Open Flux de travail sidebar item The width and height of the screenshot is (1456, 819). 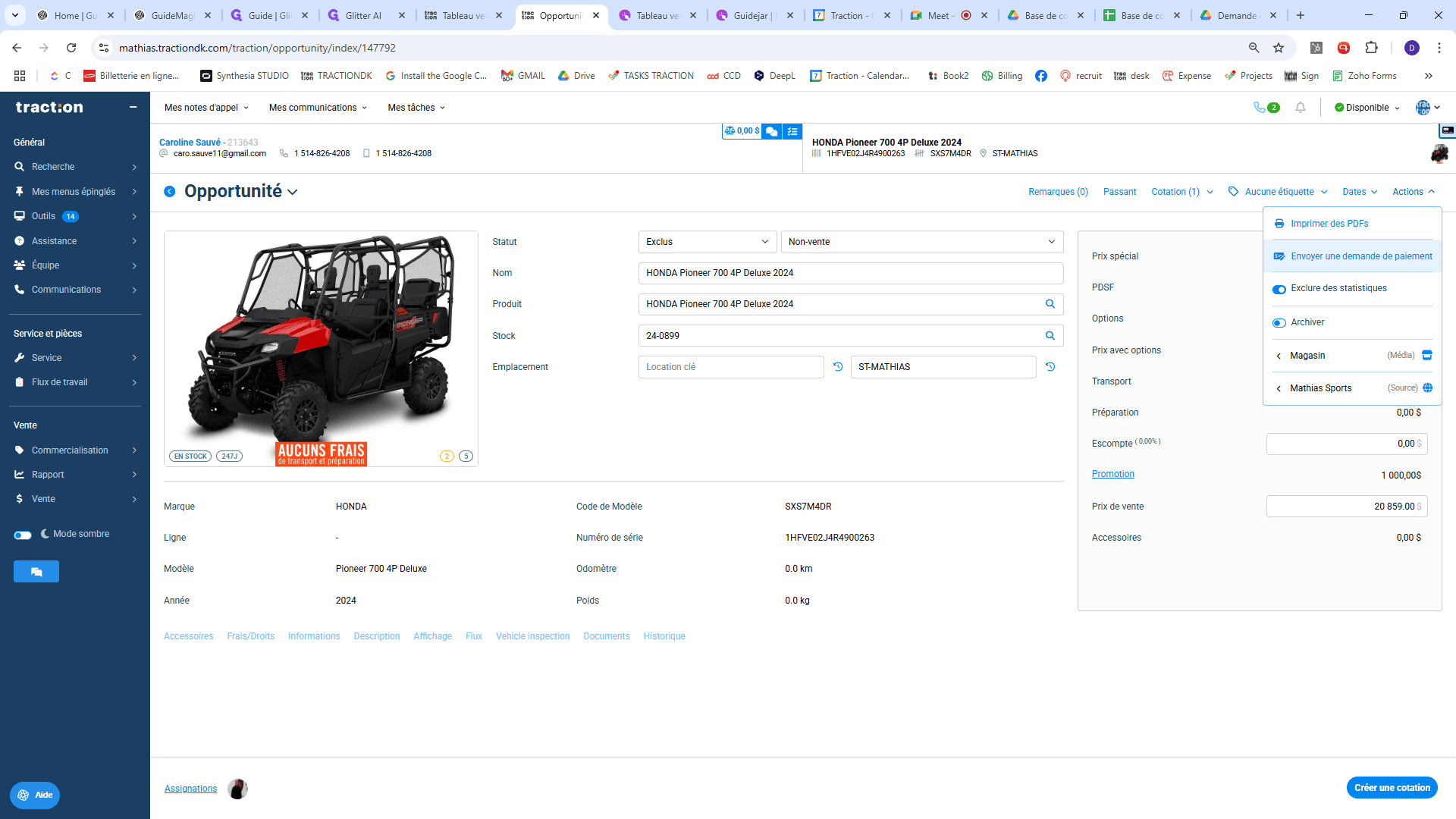tap(75, 382)
